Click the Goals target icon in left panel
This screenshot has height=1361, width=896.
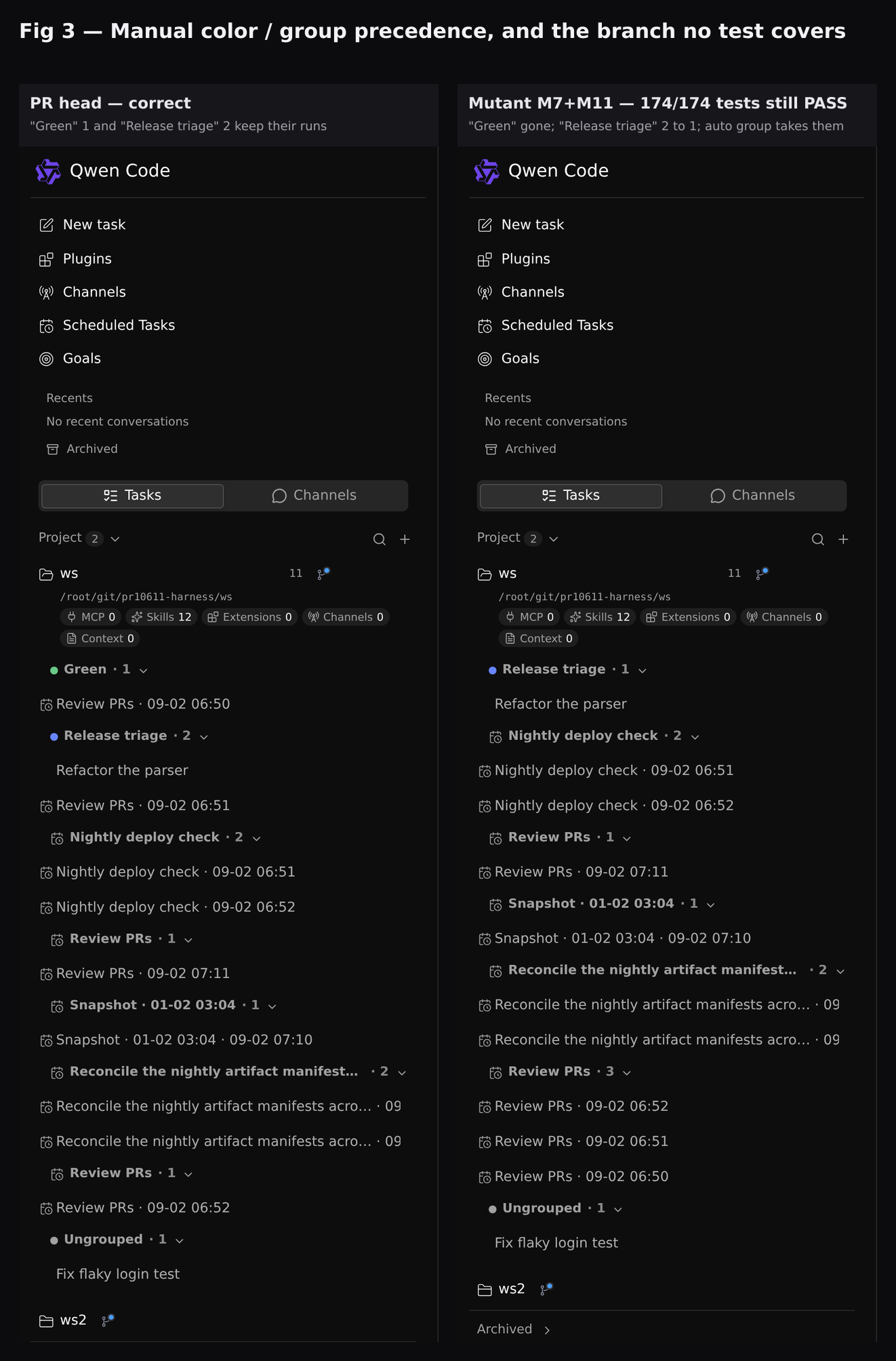pos(46,359)
